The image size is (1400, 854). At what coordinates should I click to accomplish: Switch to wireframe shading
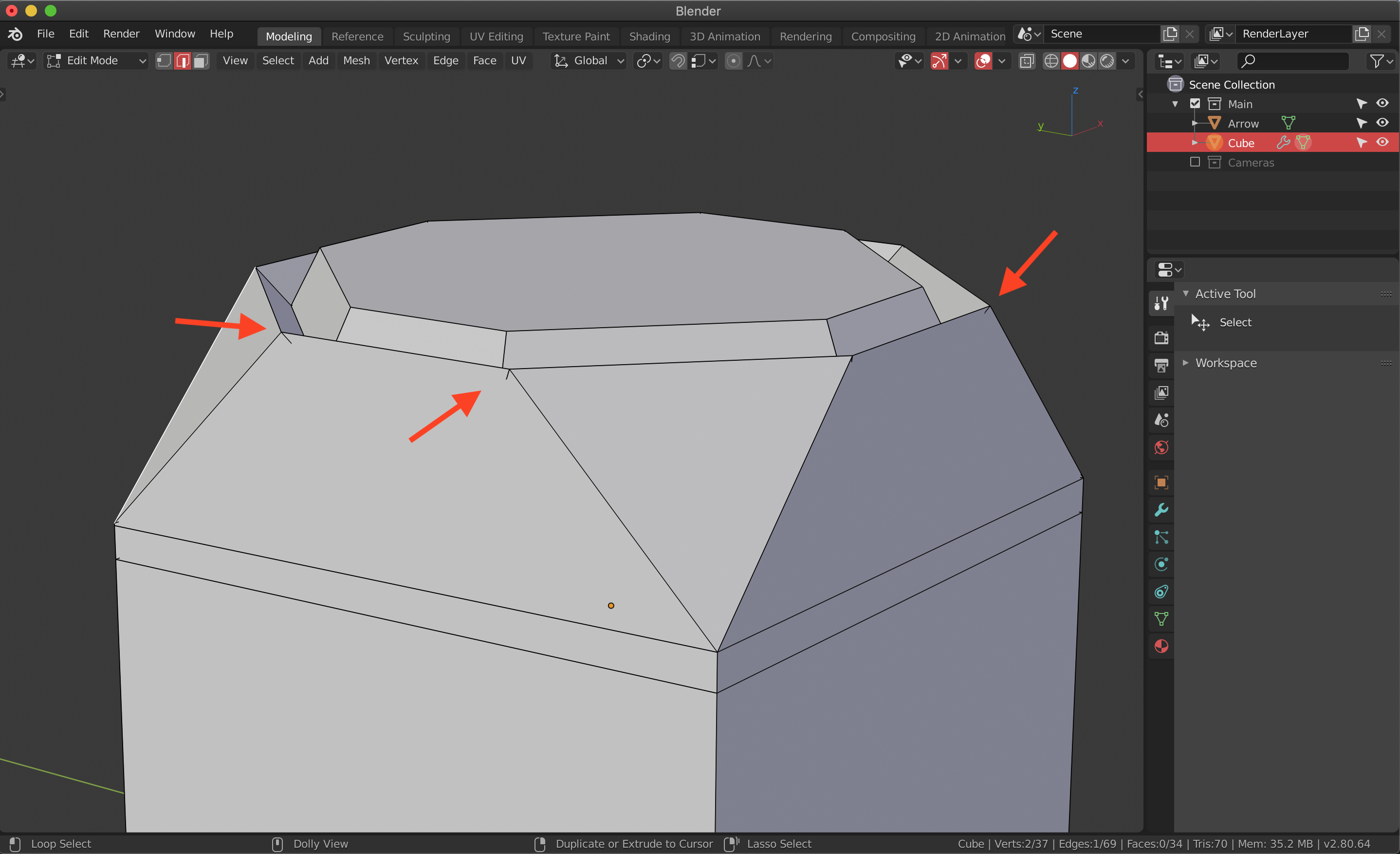(1051, 61)
